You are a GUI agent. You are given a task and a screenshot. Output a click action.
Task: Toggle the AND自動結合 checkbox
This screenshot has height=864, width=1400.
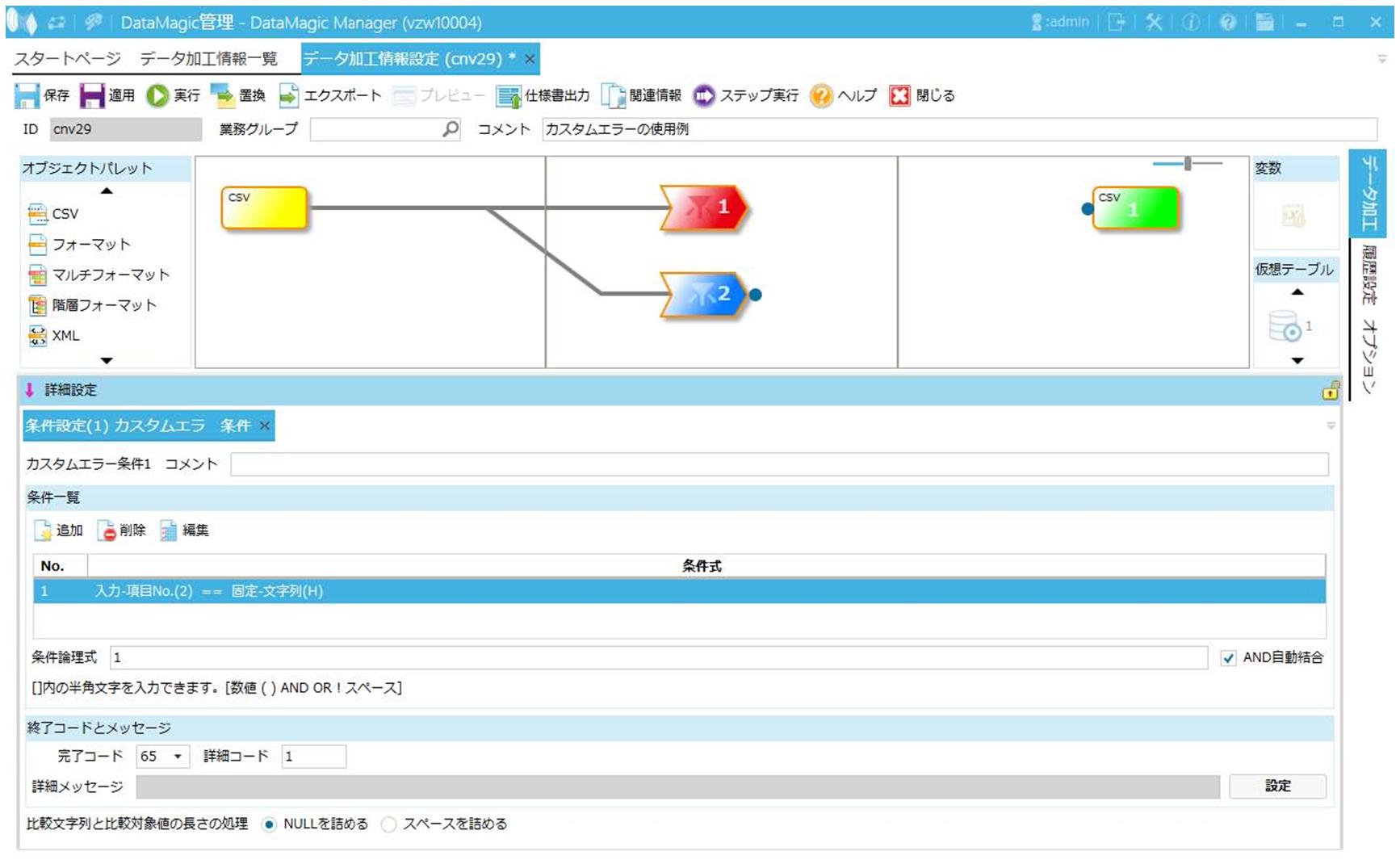click(x=1228, y=658)
